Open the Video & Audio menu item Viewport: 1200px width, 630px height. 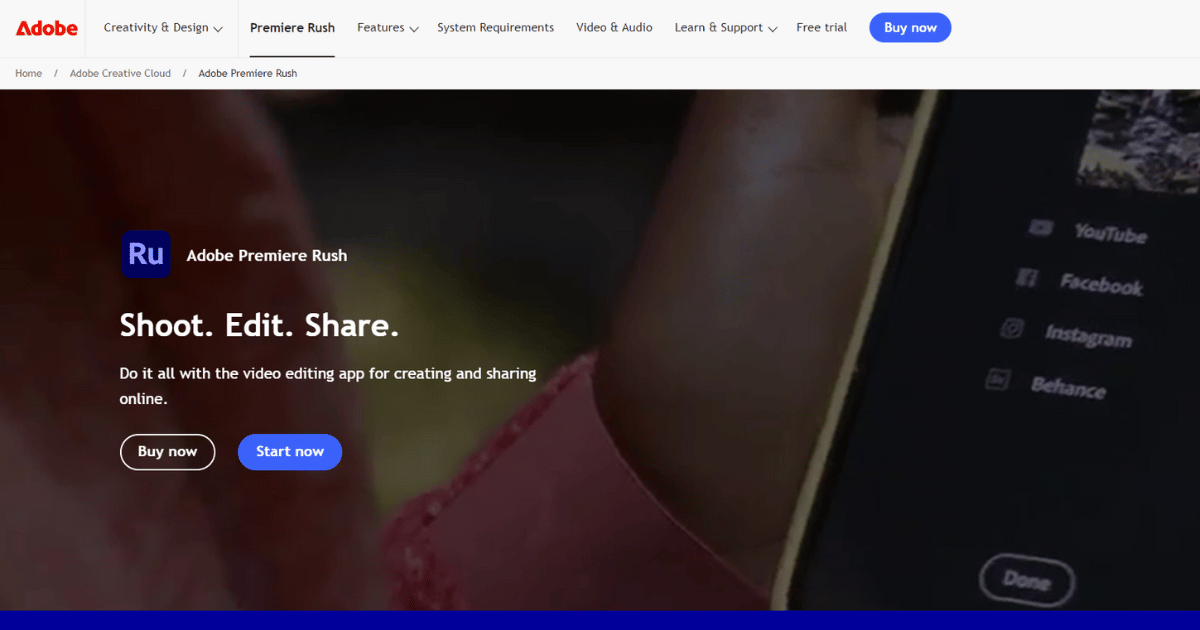[614, 28]
